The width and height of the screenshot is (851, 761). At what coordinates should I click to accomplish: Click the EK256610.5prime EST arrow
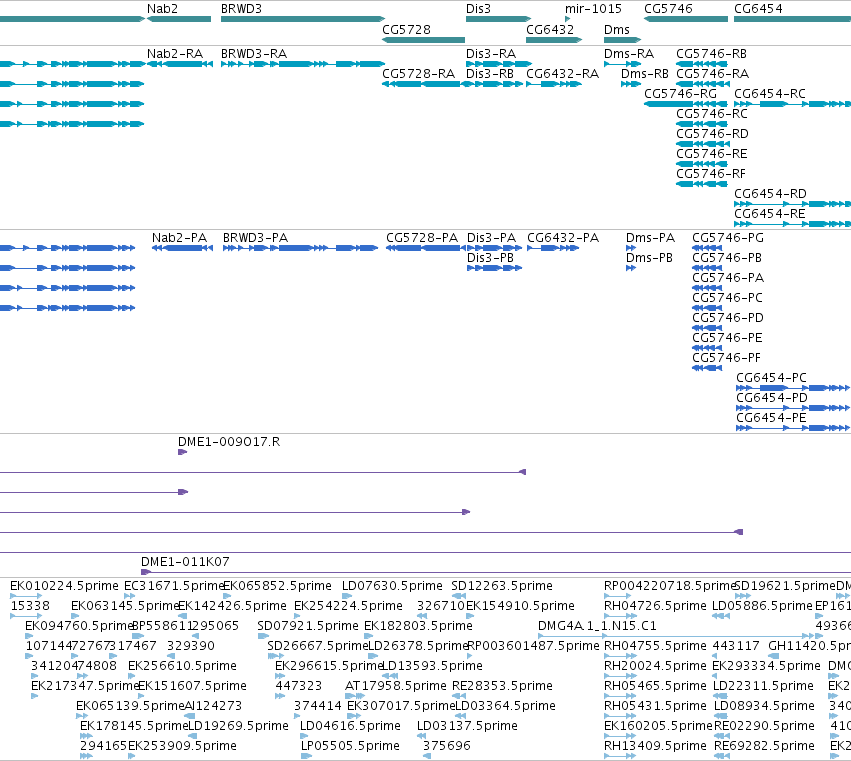132,676
